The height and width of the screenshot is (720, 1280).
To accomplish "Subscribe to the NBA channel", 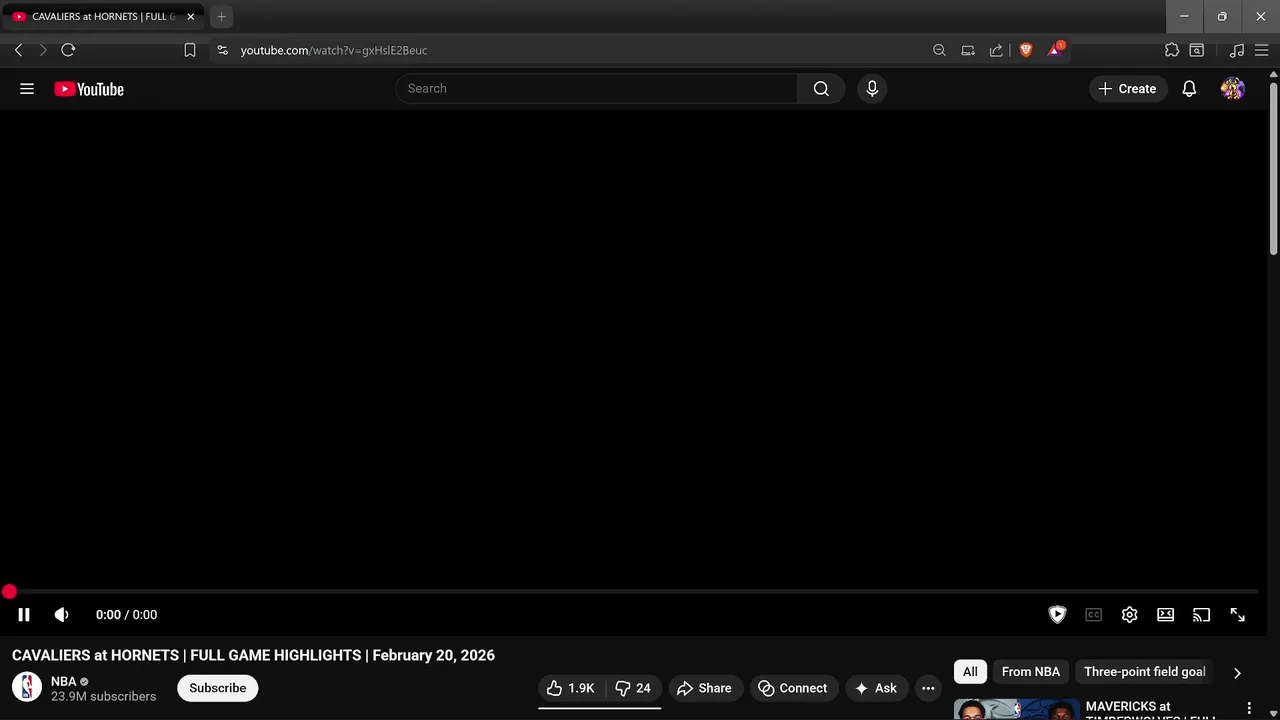I will point(218,688).
